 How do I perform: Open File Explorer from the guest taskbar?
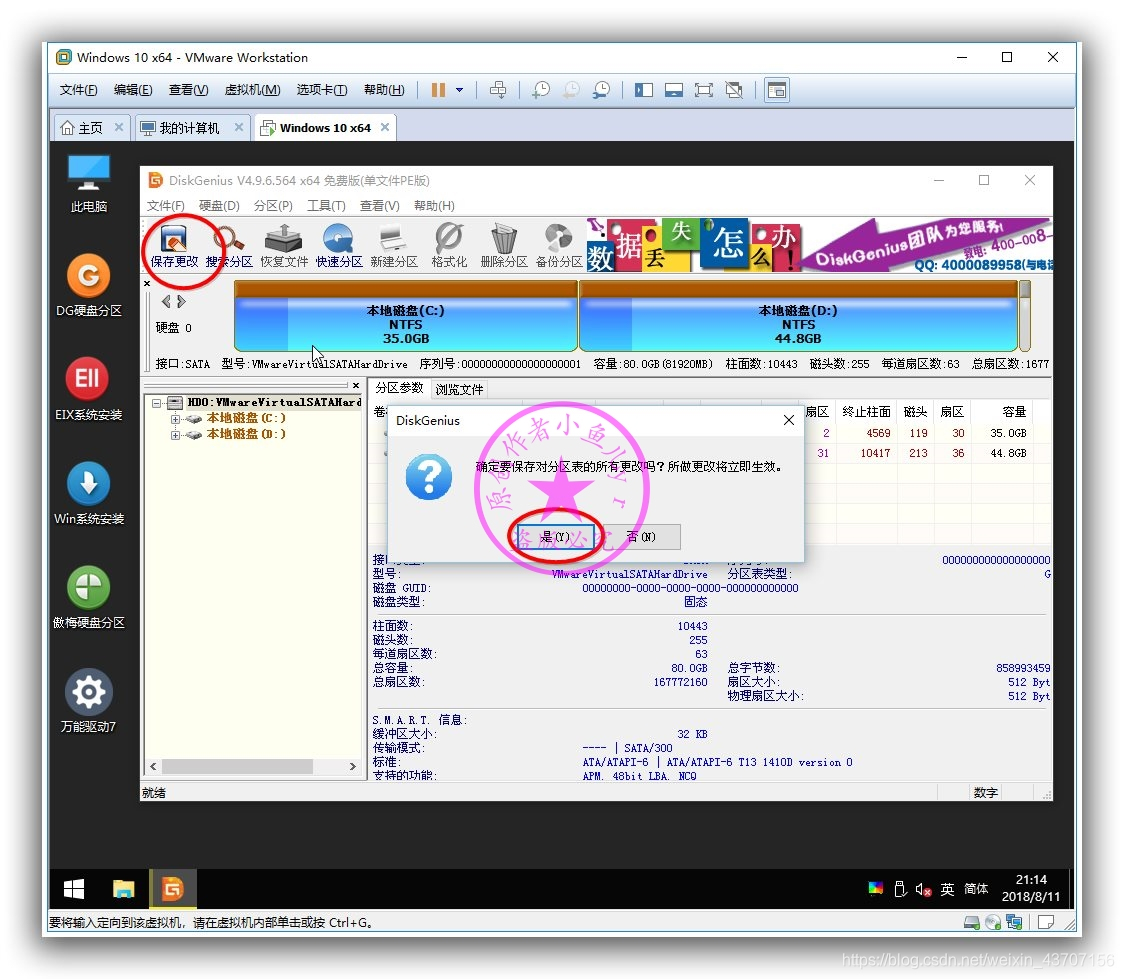click(123, 889)
